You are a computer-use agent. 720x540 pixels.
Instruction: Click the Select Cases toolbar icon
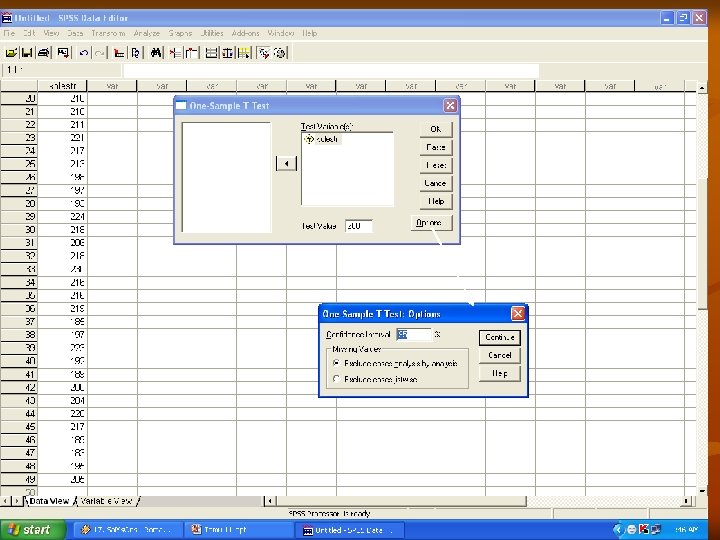[244, 53]
